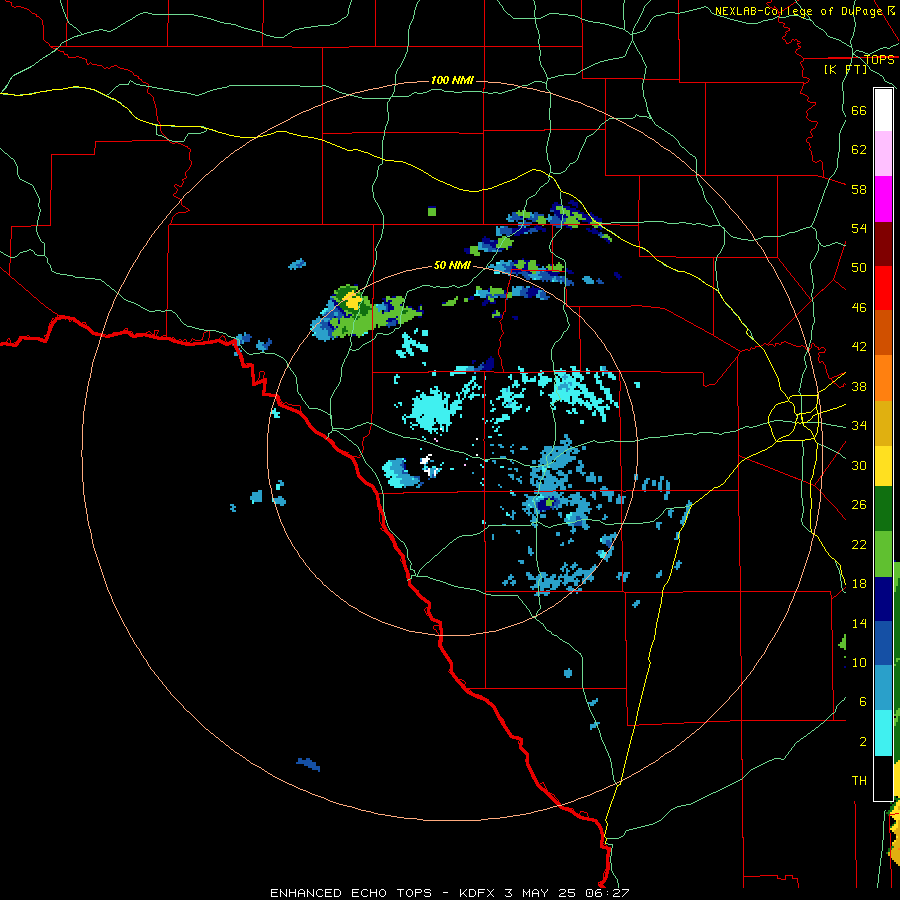Screen dimensions: 900x900
Task: Click the 26 legend value
Action: [859, 505]
